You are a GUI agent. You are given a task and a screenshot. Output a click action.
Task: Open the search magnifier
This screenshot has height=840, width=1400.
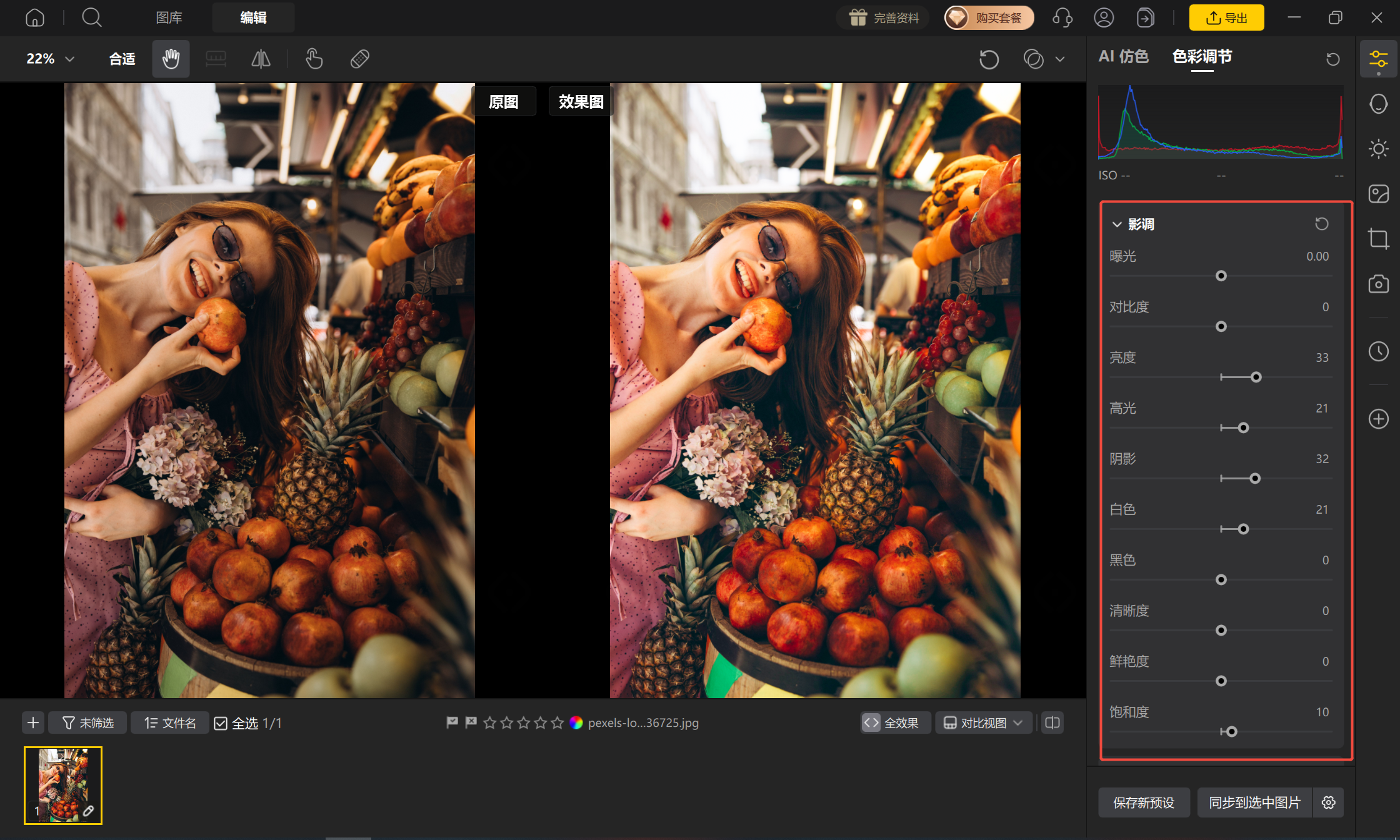[92, 17]
